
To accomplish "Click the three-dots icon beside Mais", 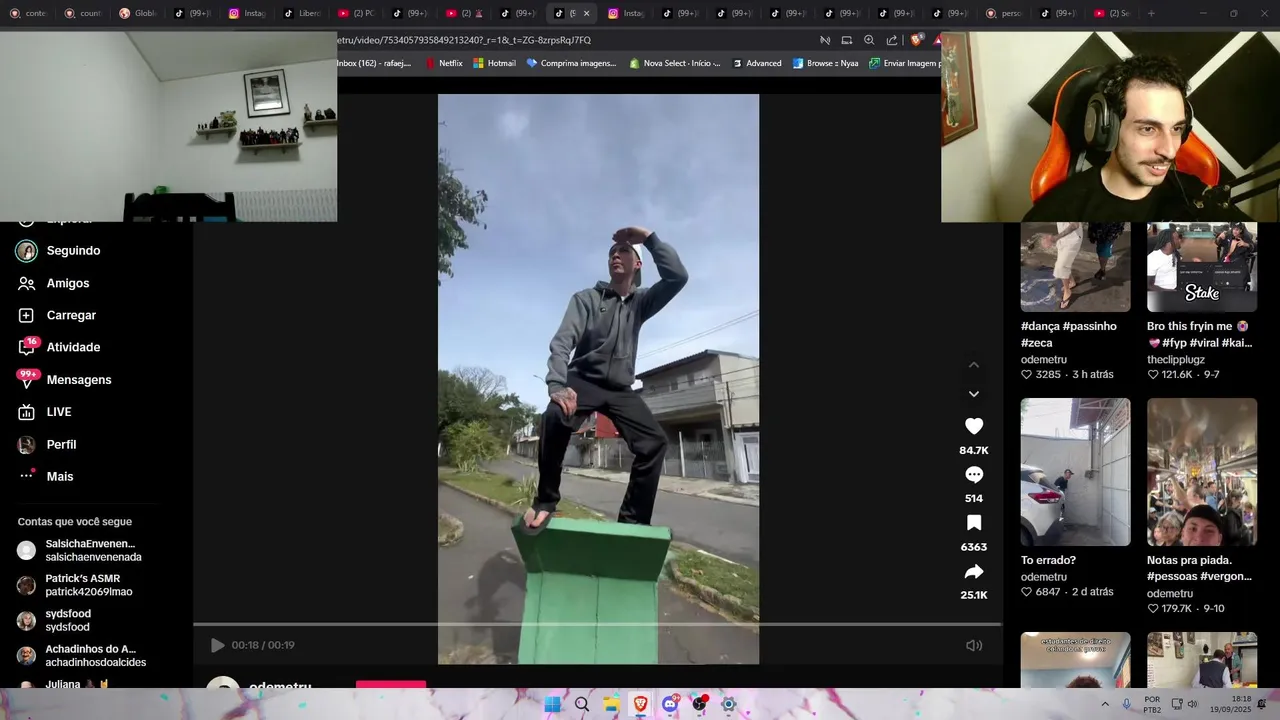I will pos(27,476).
